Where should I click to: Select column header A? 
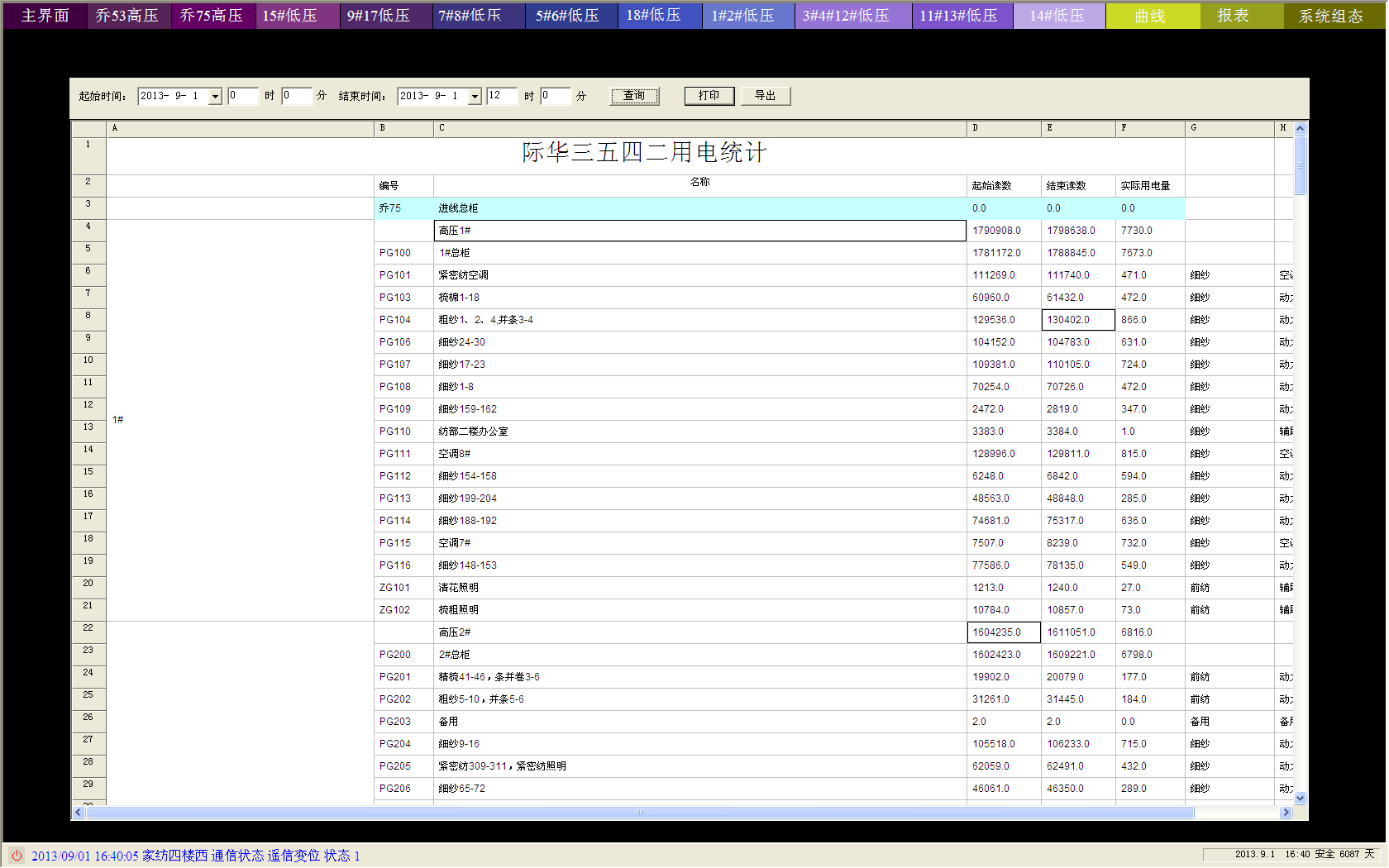pos(240,128)
